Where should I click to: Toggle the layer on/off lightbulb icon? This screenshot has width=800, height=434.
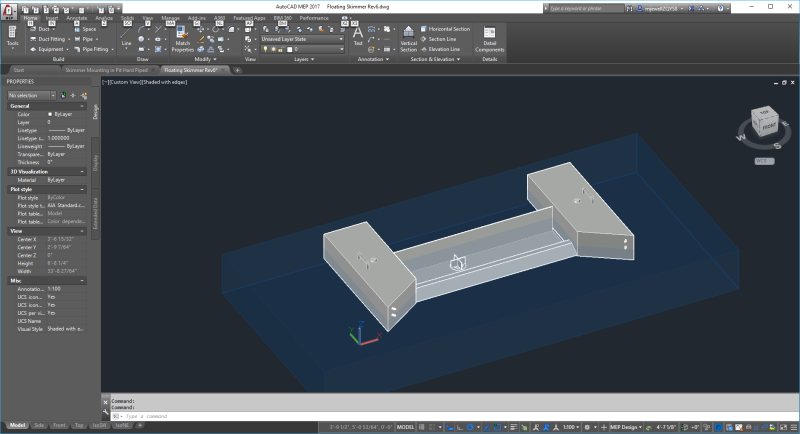pyautogui.click(x=265, y=49)
